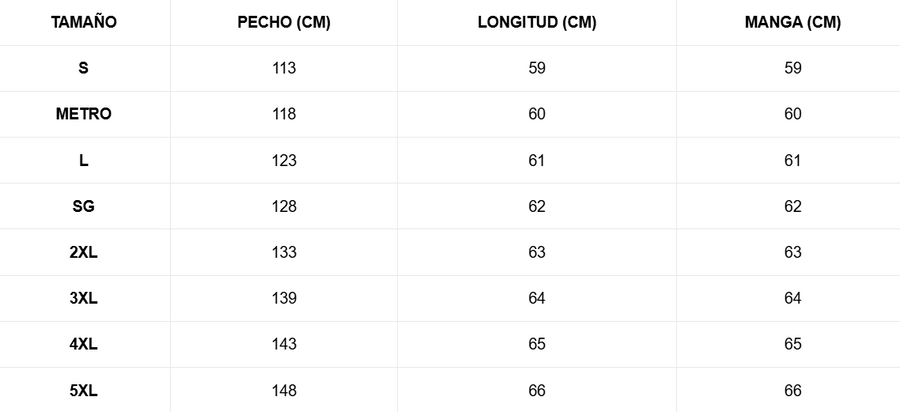900x412 pixels.
Task: Select the 2XL size row label
Action: coord(84,252)
